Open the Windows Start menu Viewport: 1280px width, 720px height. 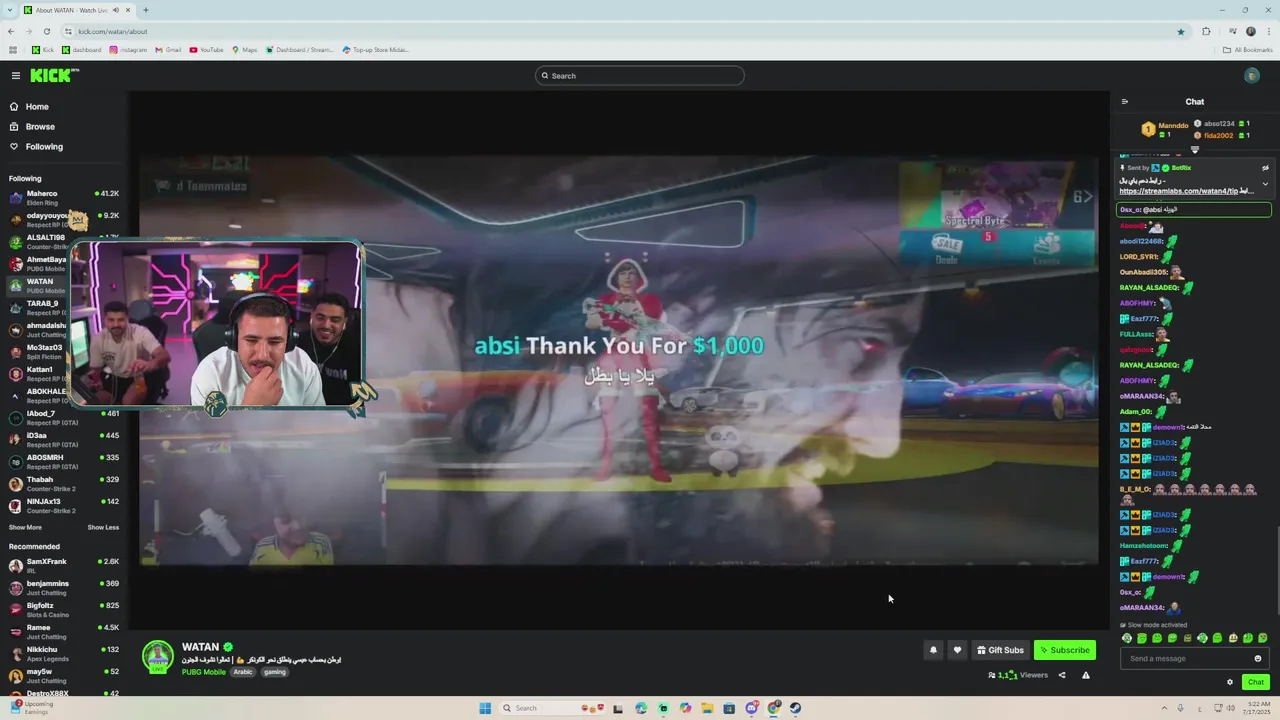(x=485, y=708)
